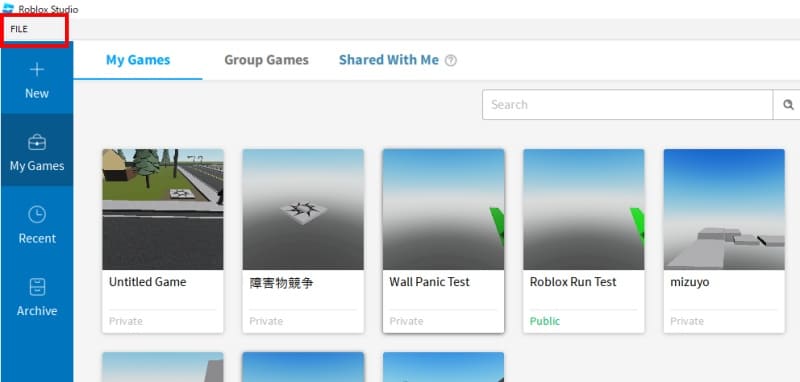Click the New label in sidebar

37,94
